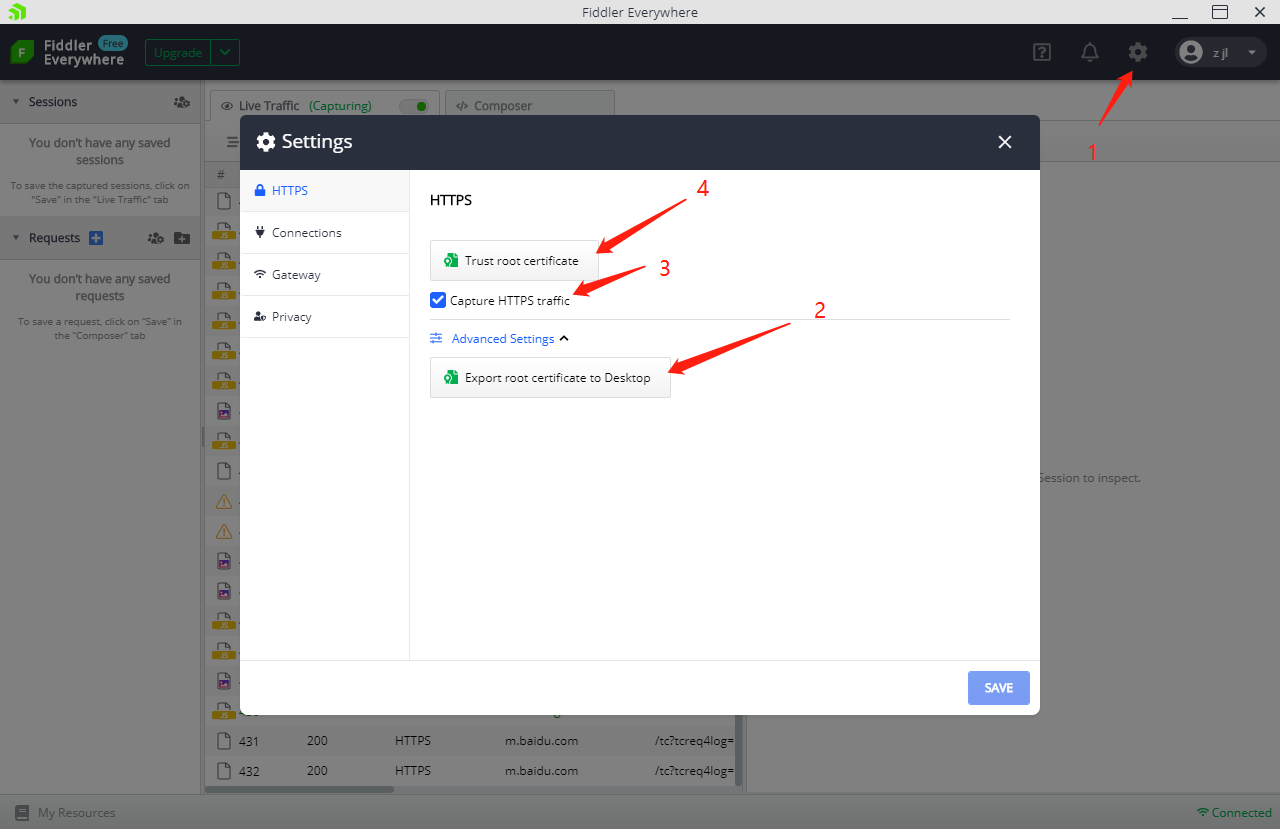Open the help question mark icon
The width and height of the screenshot is (1280, 829).
click(x=1042, y=52)
